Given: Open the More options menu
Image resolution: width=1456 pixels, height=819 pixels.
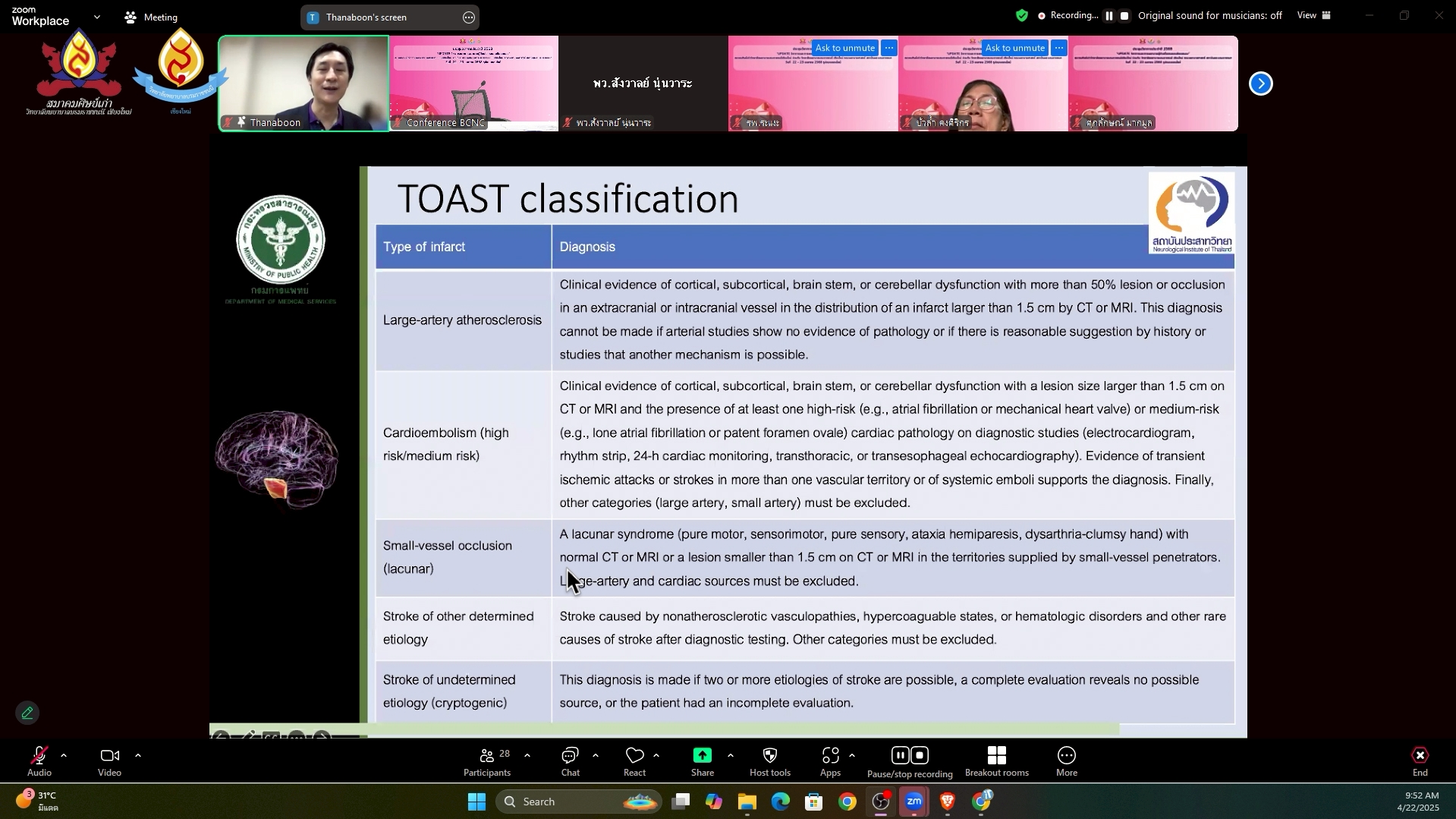Looking at the screenshot, I should [x=1067, y=761].
